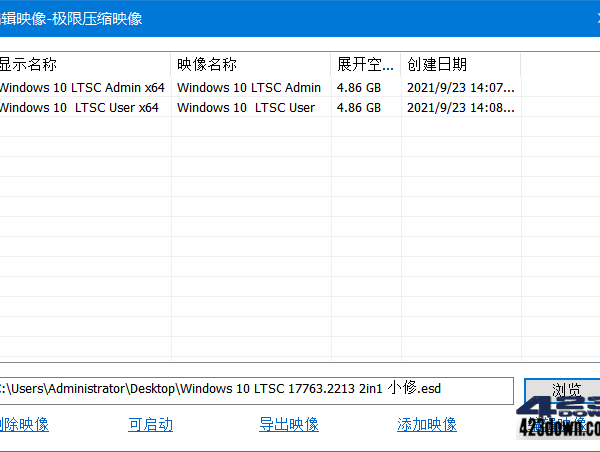This screenshot has height=452, width=600.
Task: Click image name Windows 10 LTSC User cell
Action: 246,108
